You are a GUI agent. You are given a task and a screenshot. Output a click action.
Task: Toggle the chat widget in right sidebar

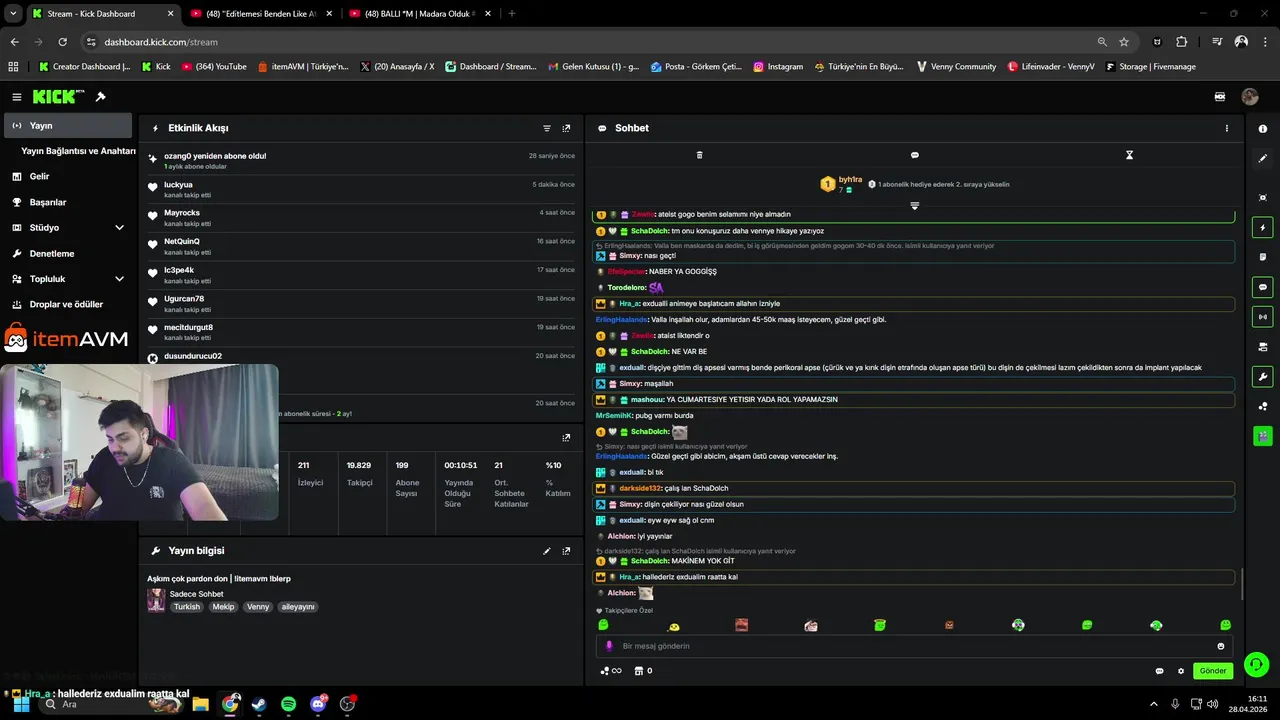click(1263, 287)
